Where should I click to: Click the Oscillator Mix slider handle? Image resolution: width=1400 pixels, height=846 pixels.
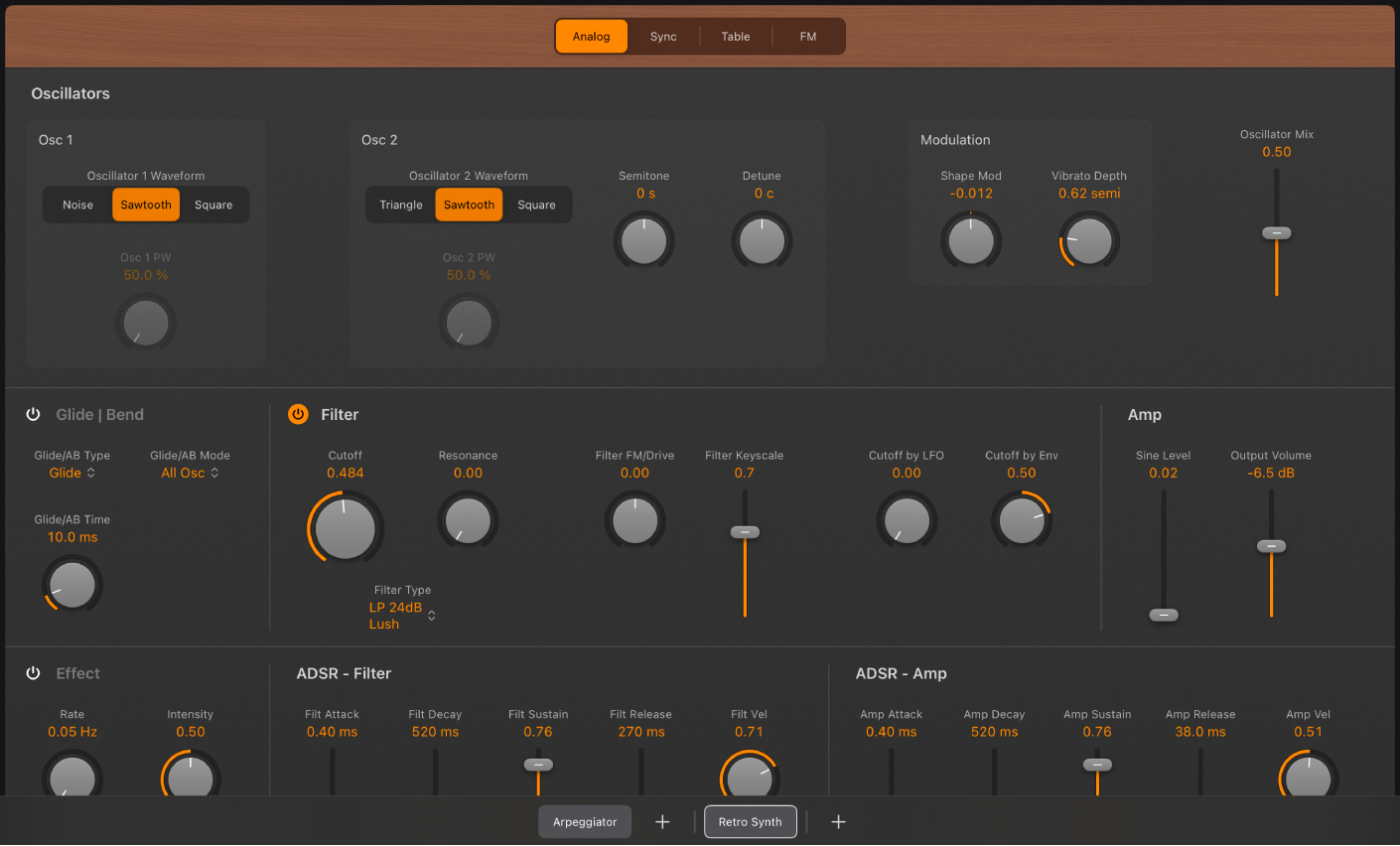(1276, 232)
